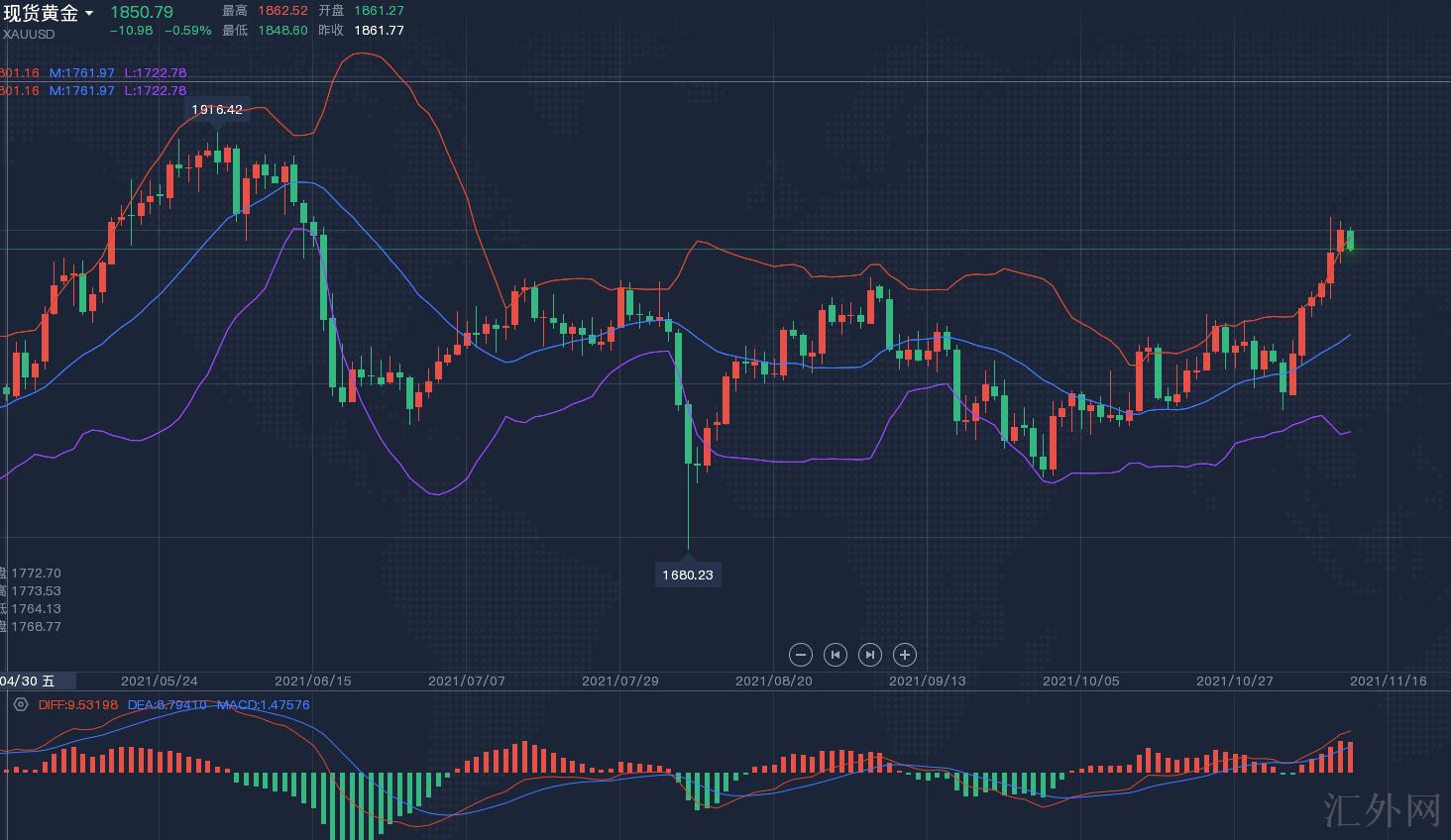1451x840 pixels.
Task: Skip forward to next chart section
Action: click(x=869, y=655)
